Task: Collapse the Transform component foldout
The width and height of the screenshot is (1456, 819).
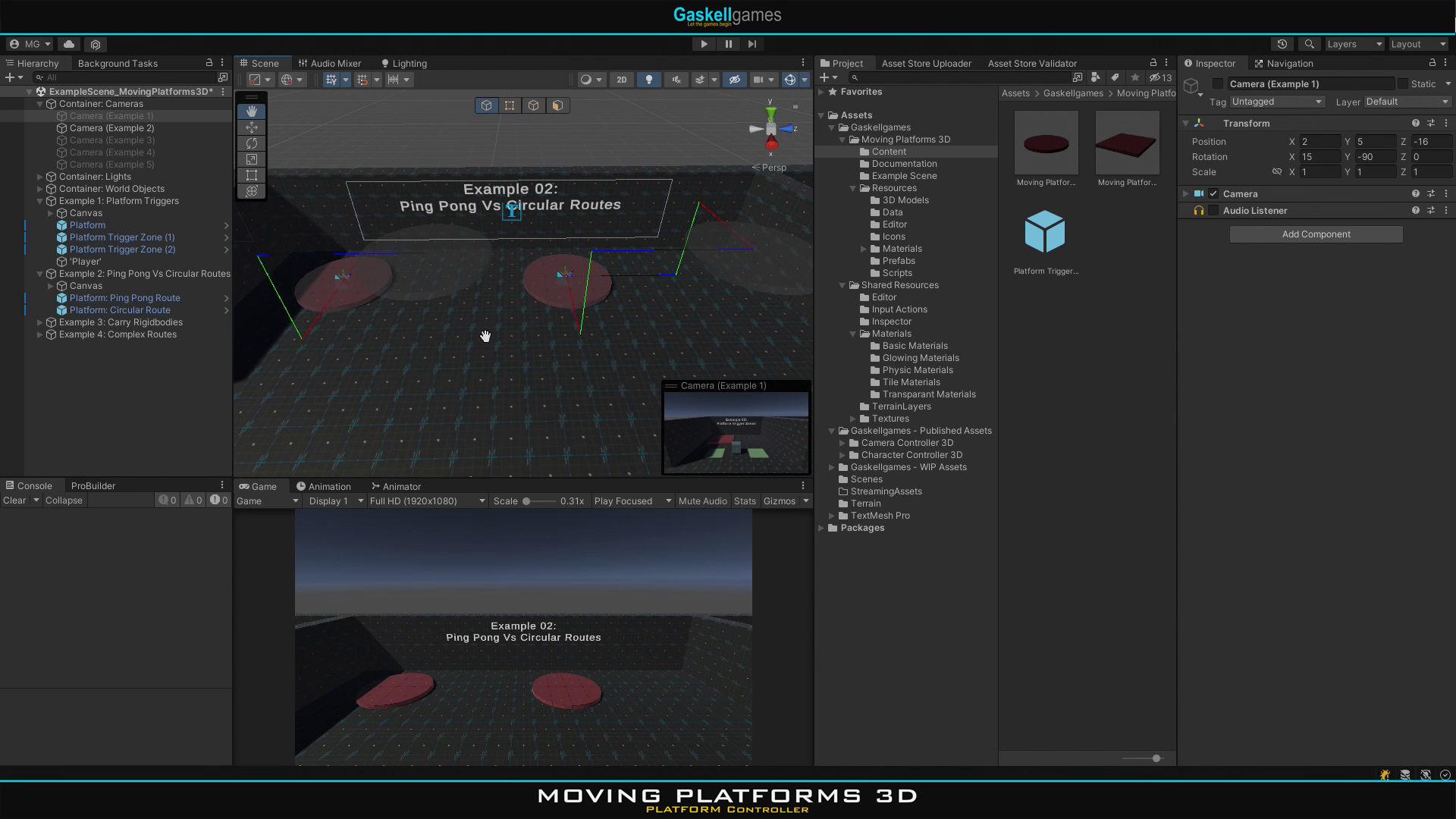Action: click(x=1186, y=123)
